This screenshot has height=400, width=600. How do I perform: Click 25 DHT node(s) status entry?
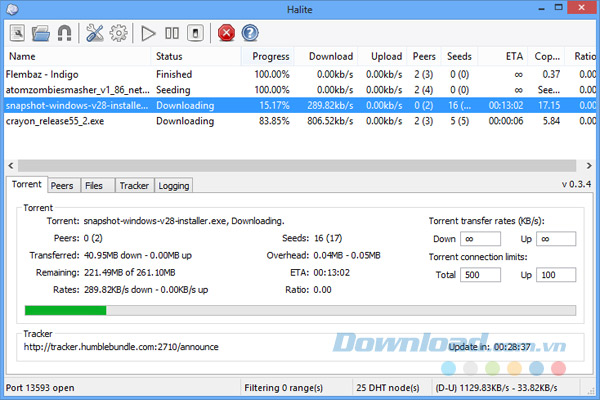(388, 388)
